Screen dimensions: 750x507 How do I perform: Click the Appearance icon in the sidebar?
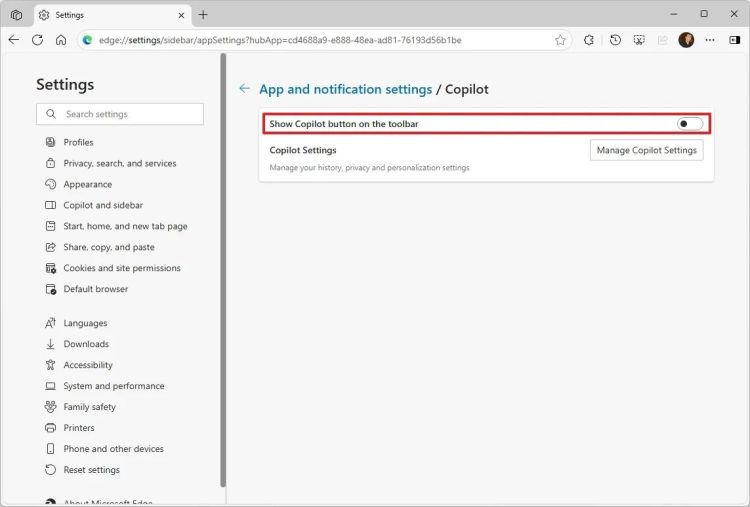pyautogui.click(x=51, y=184)
